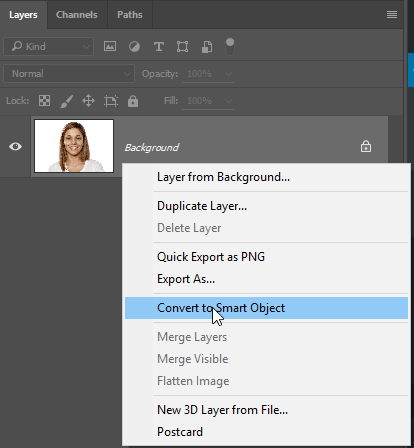Screen dimensions: 414x448
Task: Filter for type layers icon
Action: tap(159, 47)
